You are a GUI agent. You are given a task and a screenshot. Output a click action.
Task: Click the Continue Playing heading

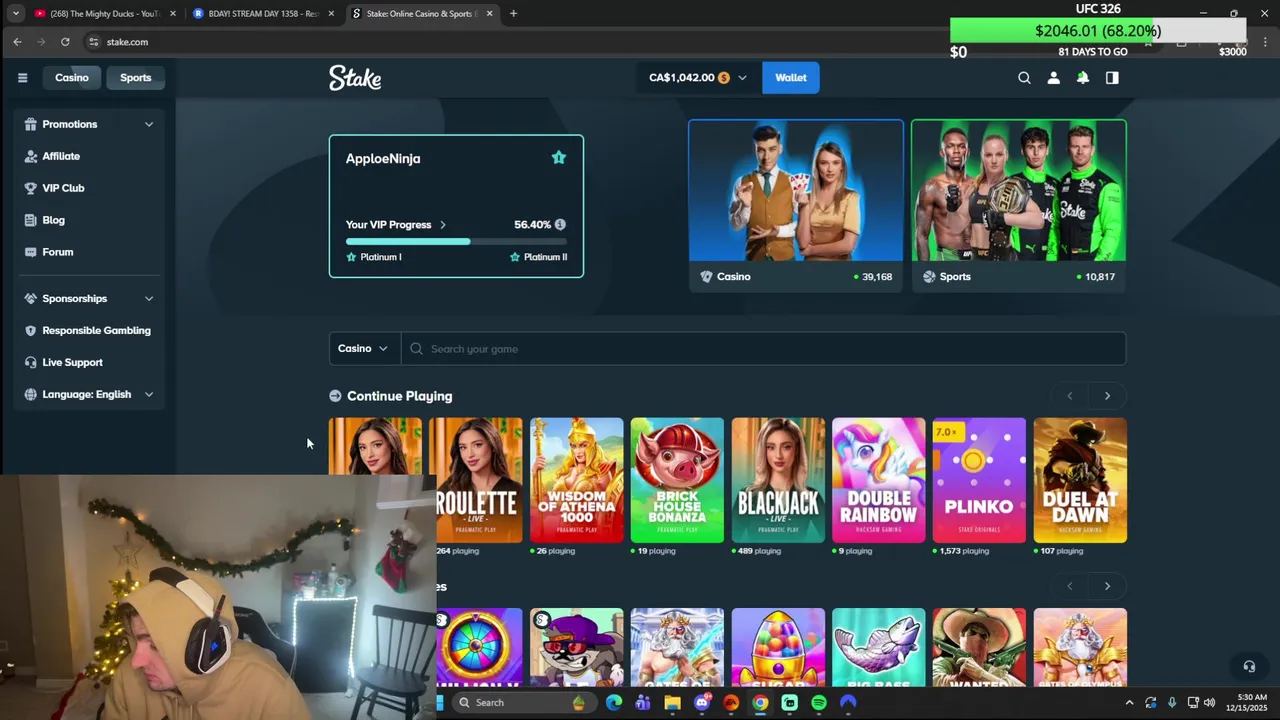399,396
